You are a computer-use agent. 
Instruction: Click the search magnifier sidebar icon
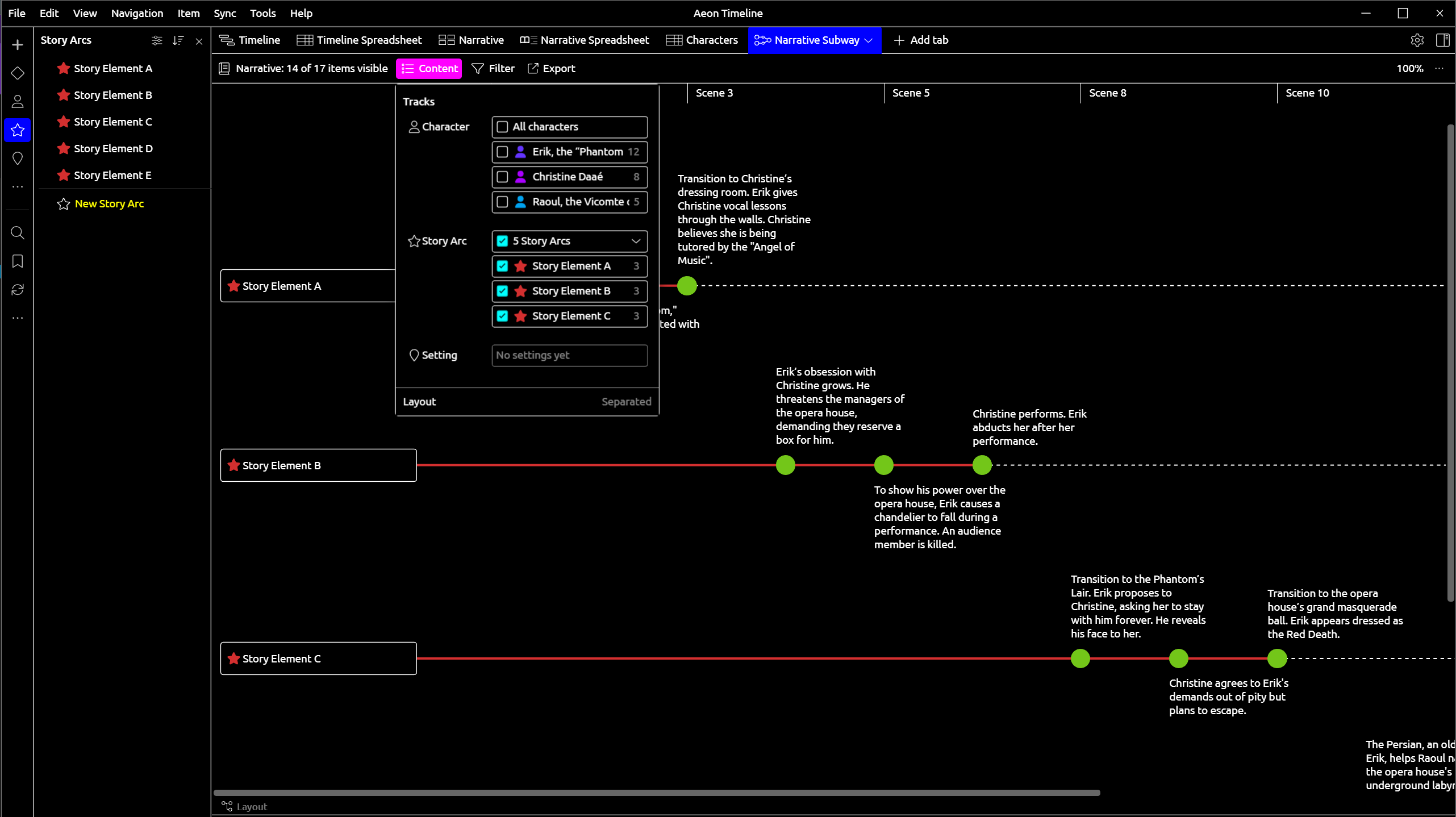18,233
